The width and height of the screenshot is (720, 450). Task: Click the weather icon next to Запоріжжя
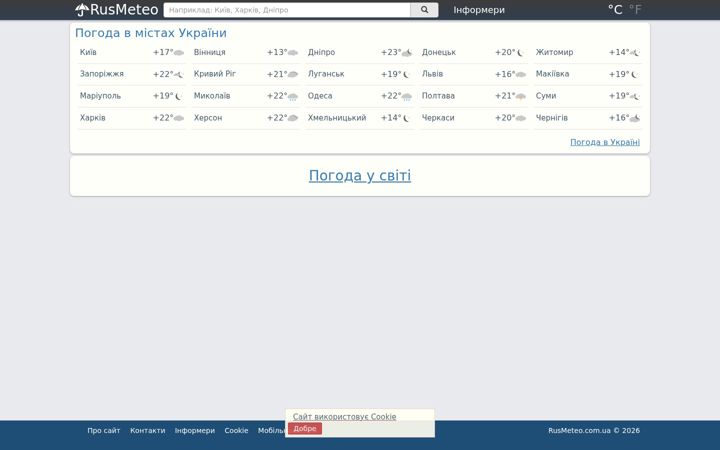179,74
